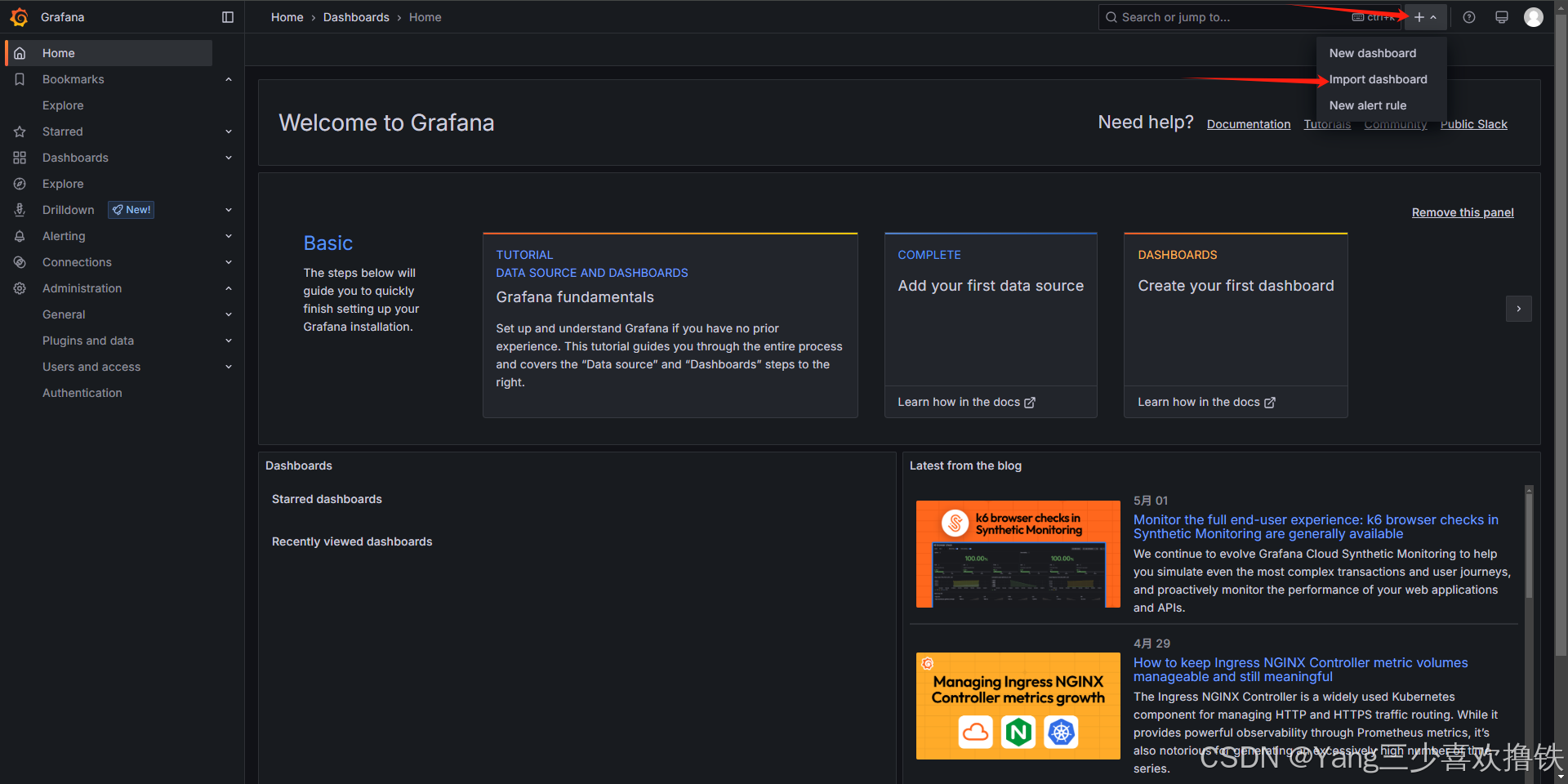1568x784 pixels.
Task: Expand the Connections section chevron
Action: click(x=229, y=262)
